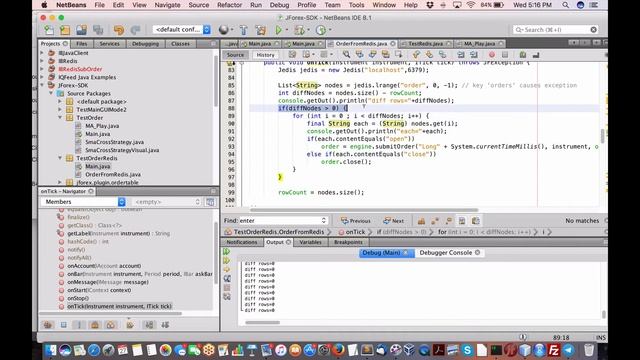The height and width of the screenshot is (360, 640).
Task: Click the Profile Project toolbar icon
Action: click(321, 30)
